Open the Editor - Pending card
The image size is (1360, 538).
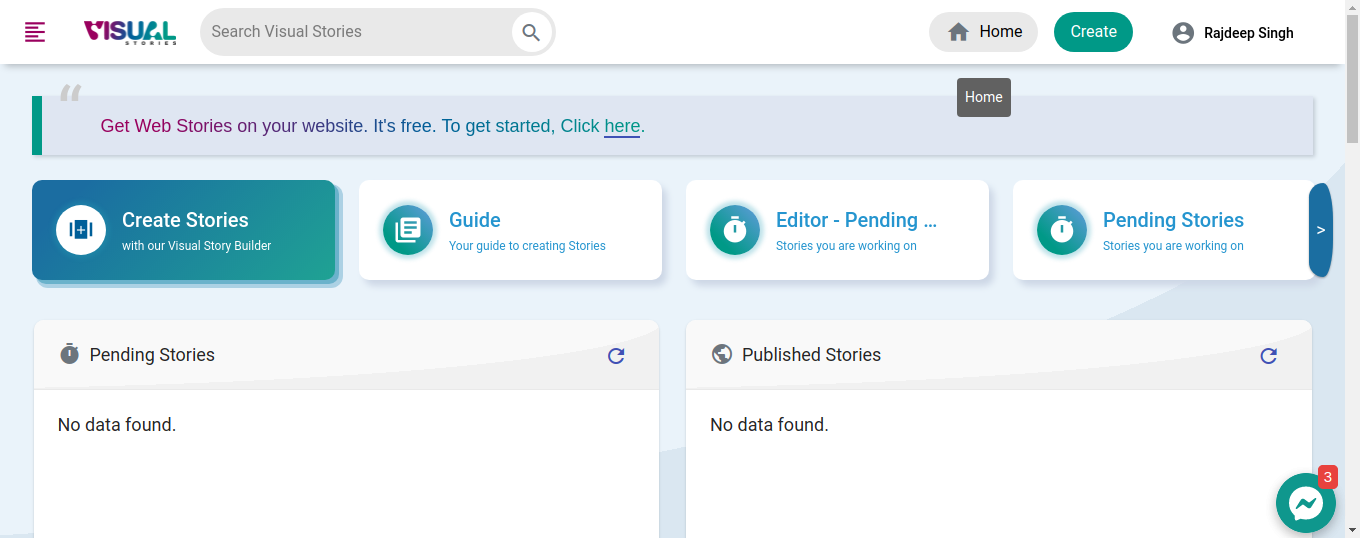(x=837, y=230)
